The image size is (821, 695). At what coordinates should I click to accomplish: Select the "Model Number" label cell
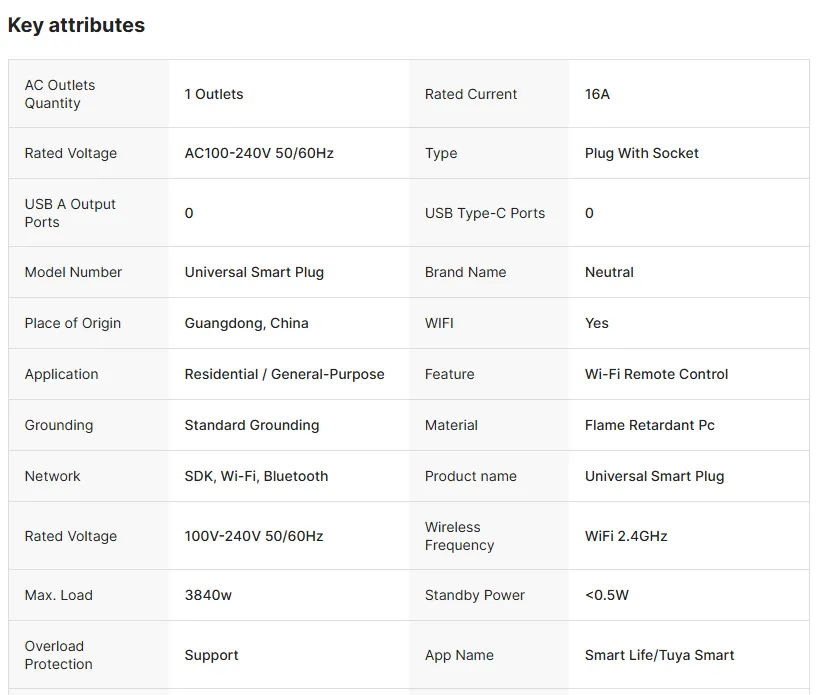pos(73,272)
